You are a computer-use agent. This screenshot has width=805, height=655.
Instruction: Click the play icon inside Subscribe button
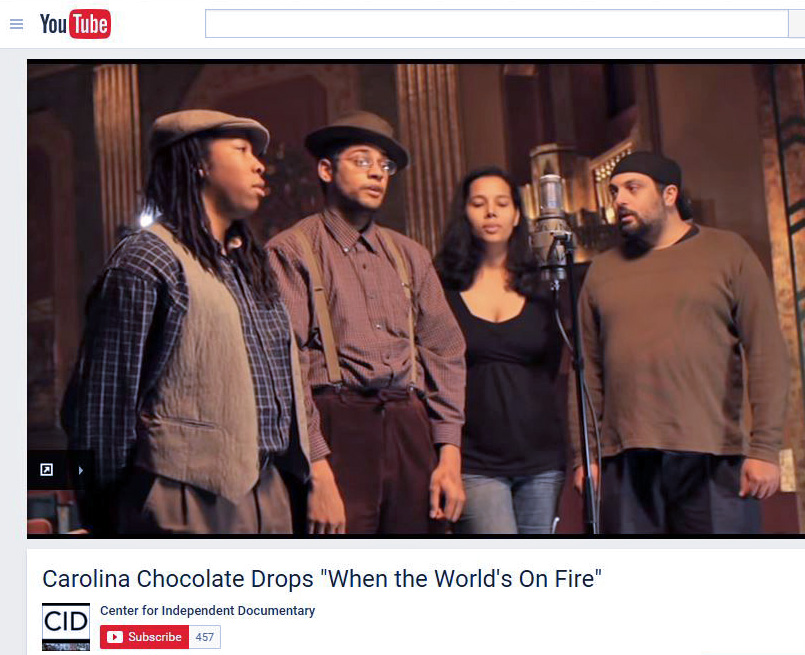114,637
